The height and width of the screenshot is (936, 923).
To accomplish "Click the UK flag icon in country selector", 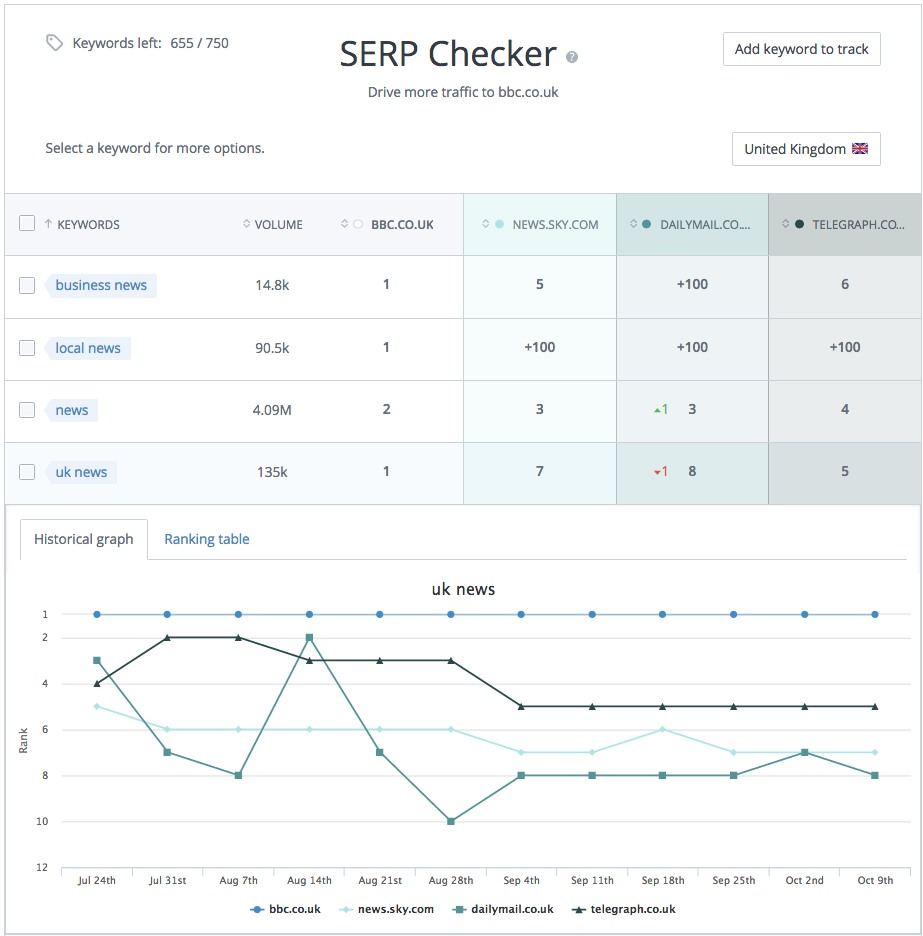I will coord(860,148).
